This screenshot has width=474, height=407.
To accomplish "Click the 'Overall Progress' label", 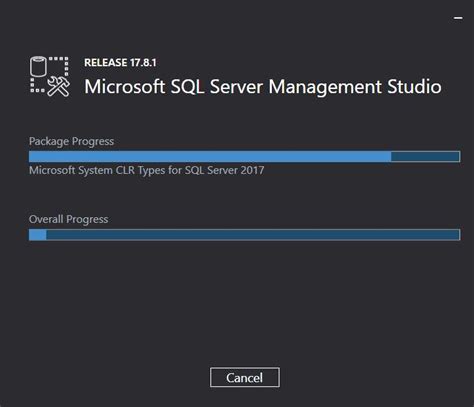I will tap(69, 219).
